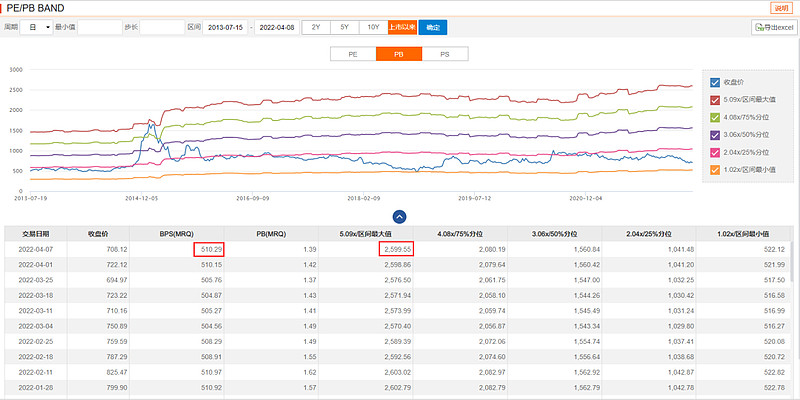The height and width of the screenshot is (400, 800).
Task: Uncheck the 收盘价 legend checkbox
Action: pyautogui.click(x=714, y=83)
